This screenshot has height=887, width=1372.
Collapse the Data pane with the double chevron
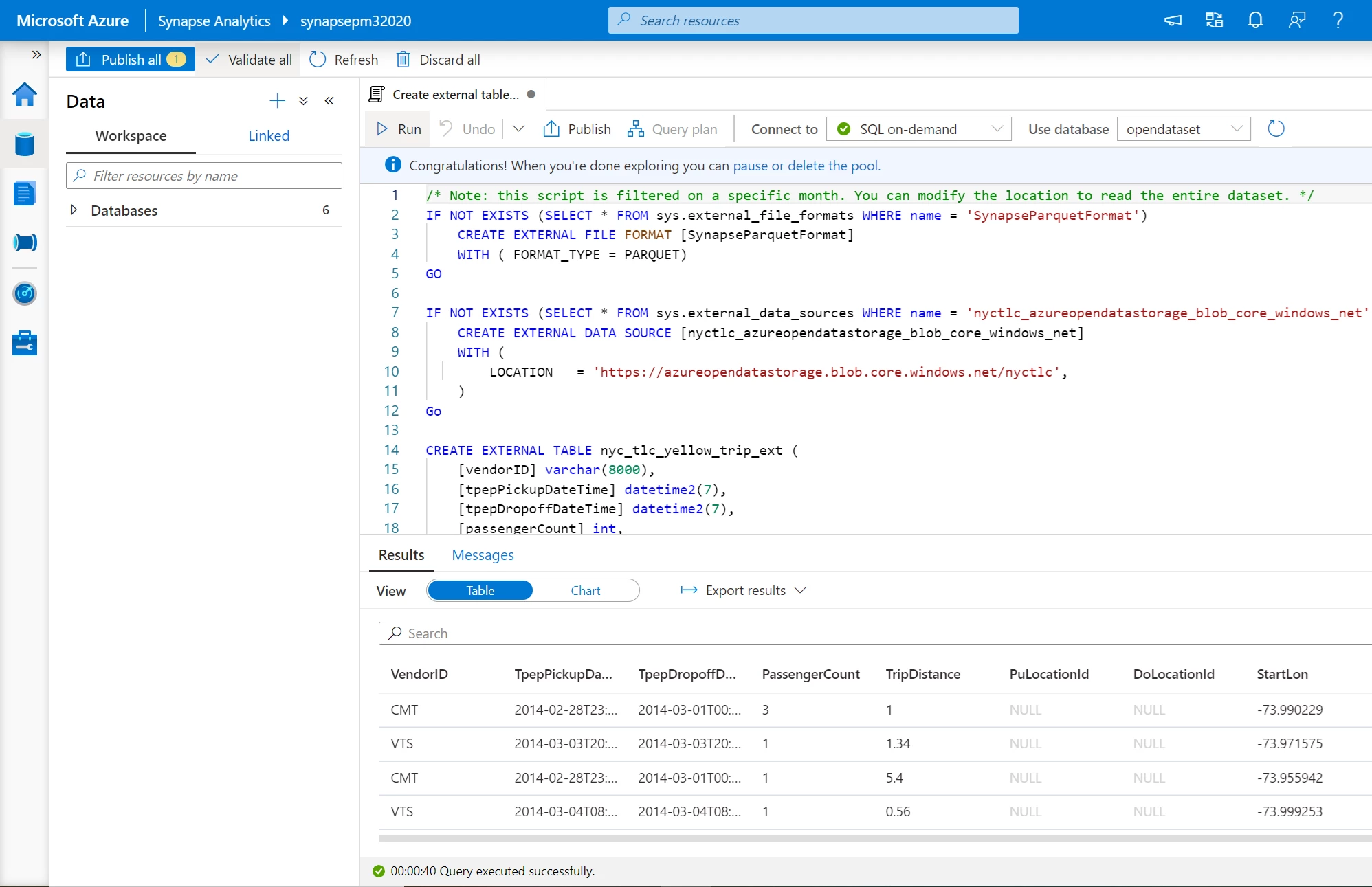coord(329,101)
